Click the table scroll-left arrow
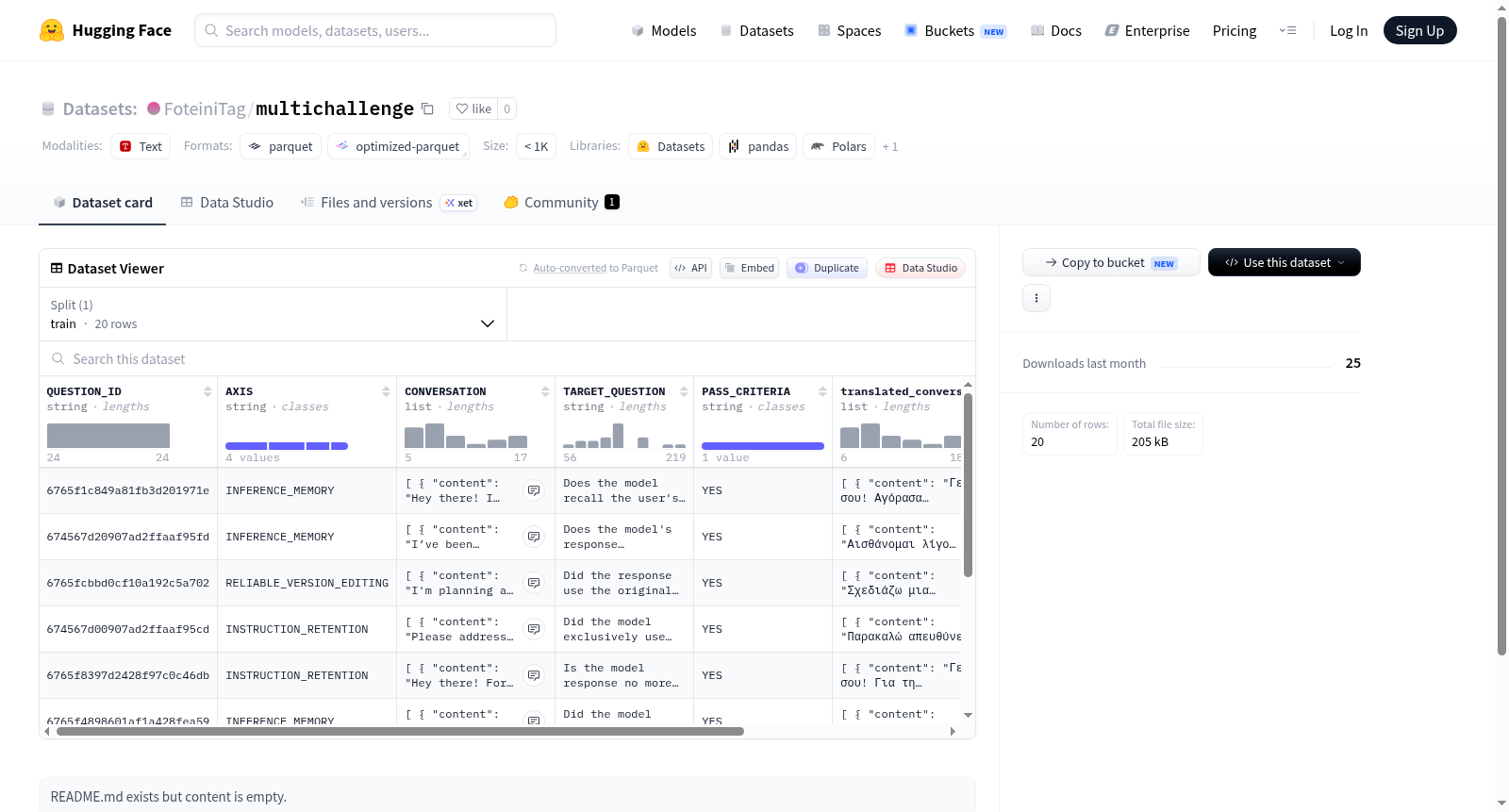Screen dimensions: 1509x812 47,731
